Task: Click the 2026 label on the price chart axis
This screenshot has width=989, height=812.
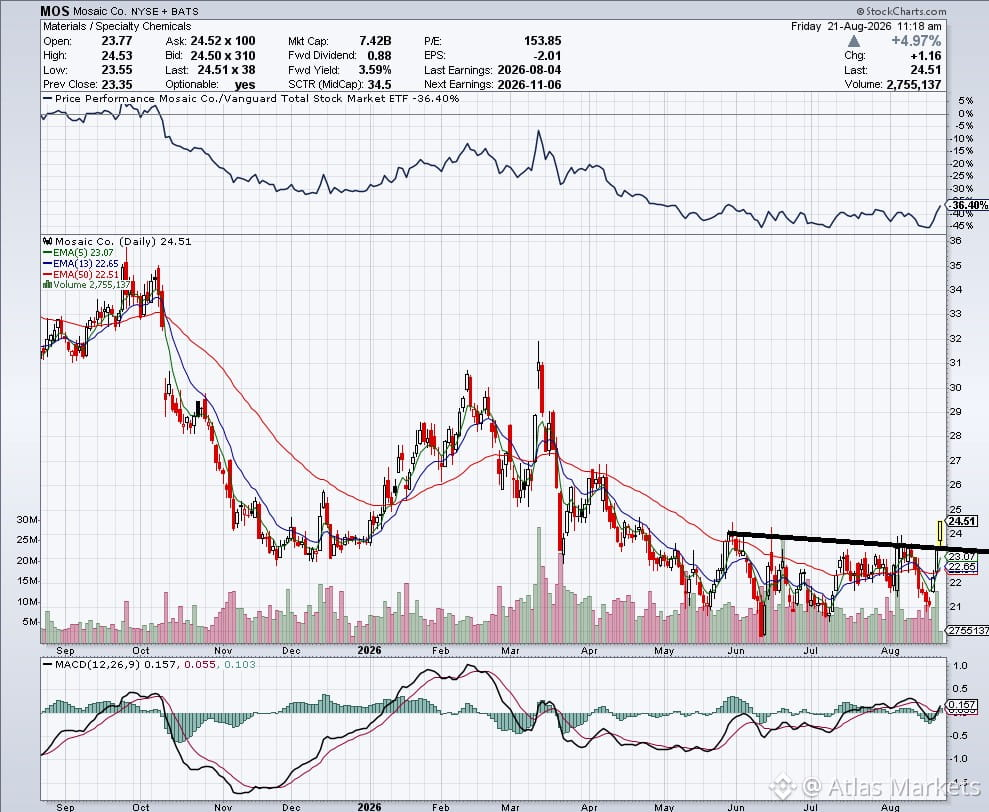Action: pos(369,650)
